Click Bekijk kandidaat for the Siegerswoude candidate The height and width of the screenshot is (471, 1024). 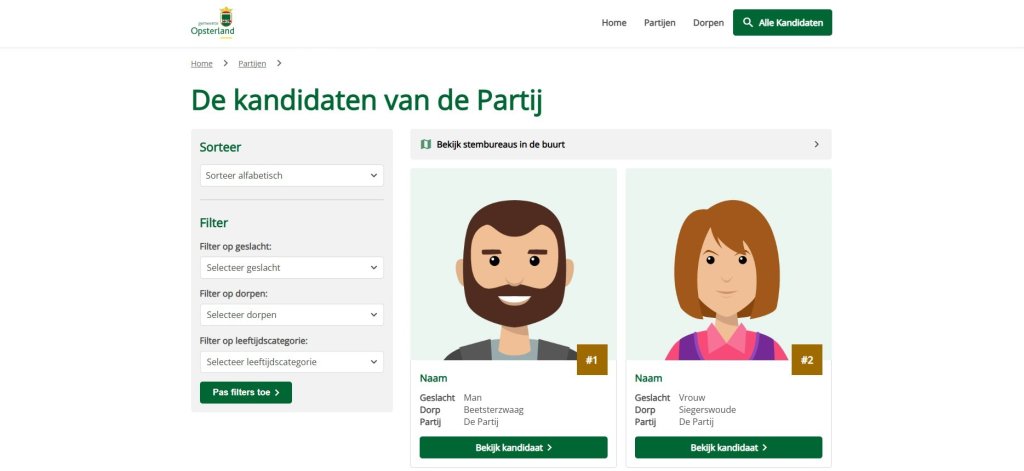click(x=728, y=447)
